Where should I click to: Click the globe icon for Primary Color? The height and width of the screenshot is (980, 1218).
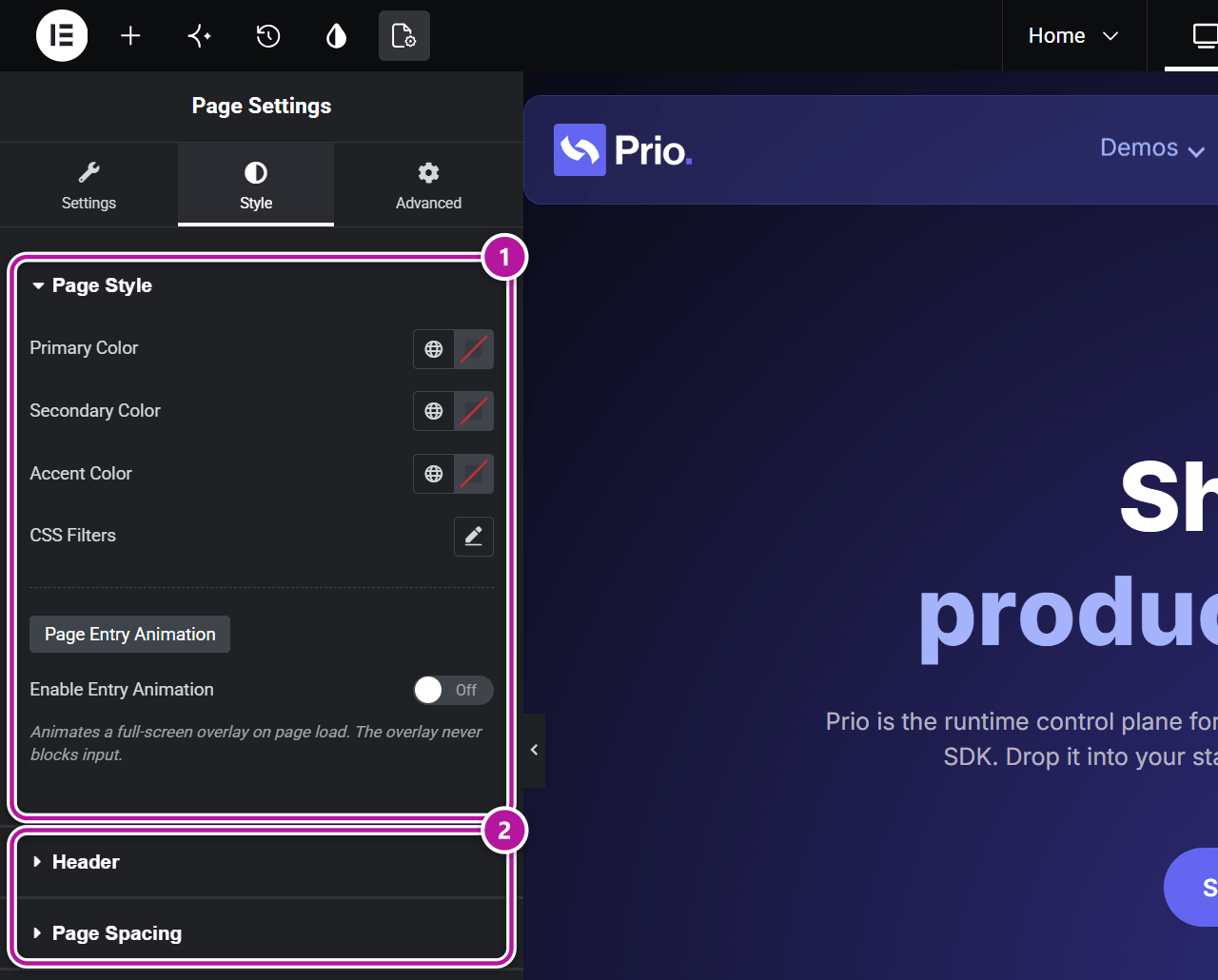[434, 349]
